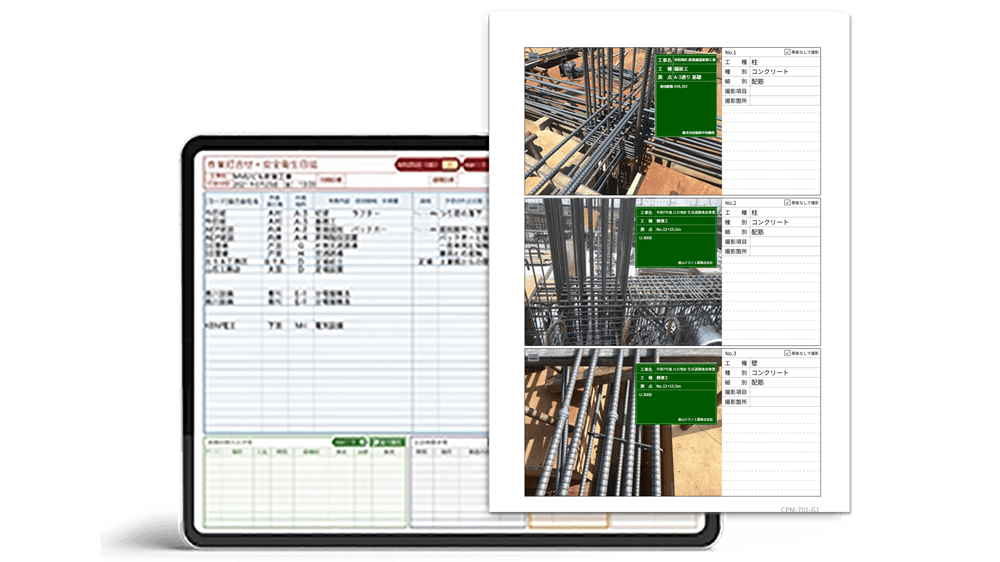Toggle the No.3 photo blackboard checkbox
The width and height of the screenshot is (1000, 562).
[788, 353]
